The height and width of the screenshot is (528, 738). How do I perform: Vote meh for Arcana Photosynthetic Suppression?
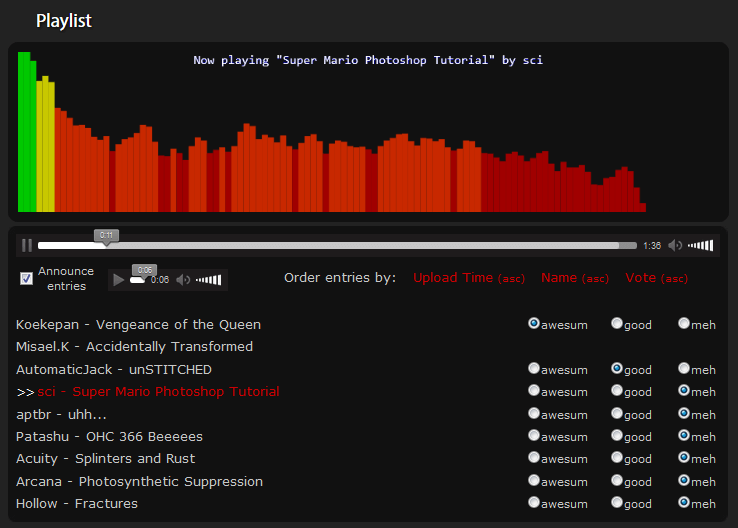pos(684,480)
